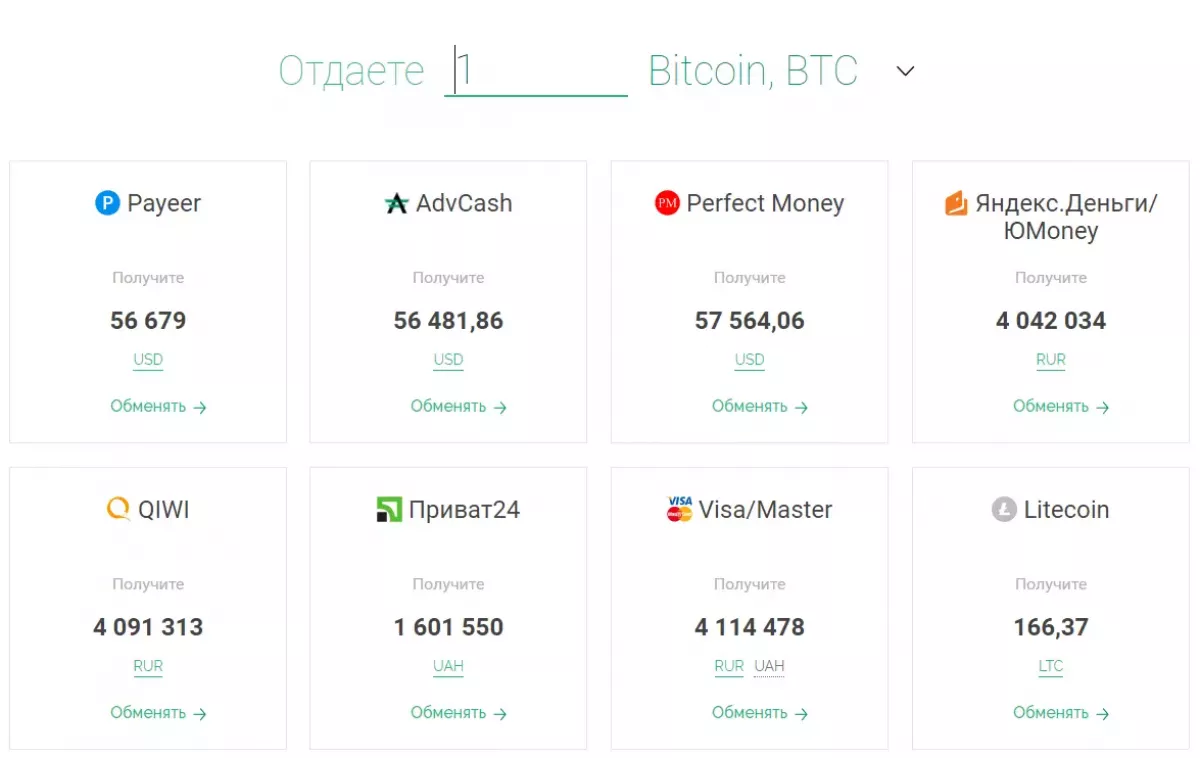Expand the Bitcoin, BTC currency dropdown
This screenshot has width=1200, height=758.
tap(905, 71)
